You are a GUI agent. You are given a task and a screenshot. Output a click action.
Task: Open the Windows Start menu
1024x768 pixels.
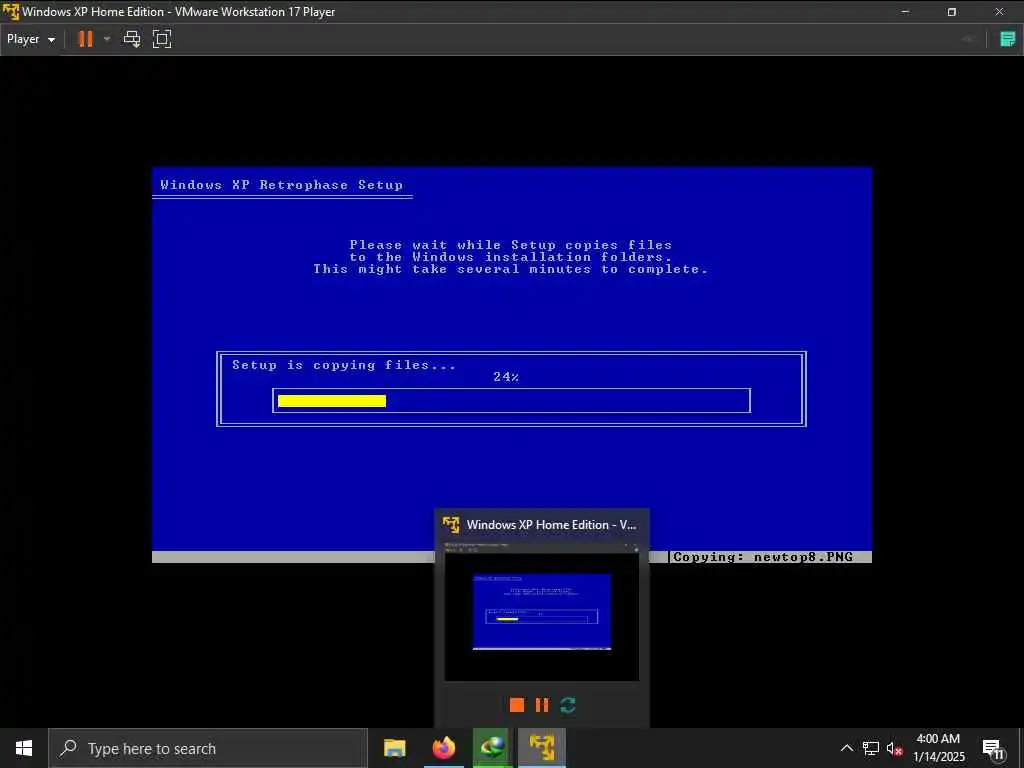pos(24,748)
